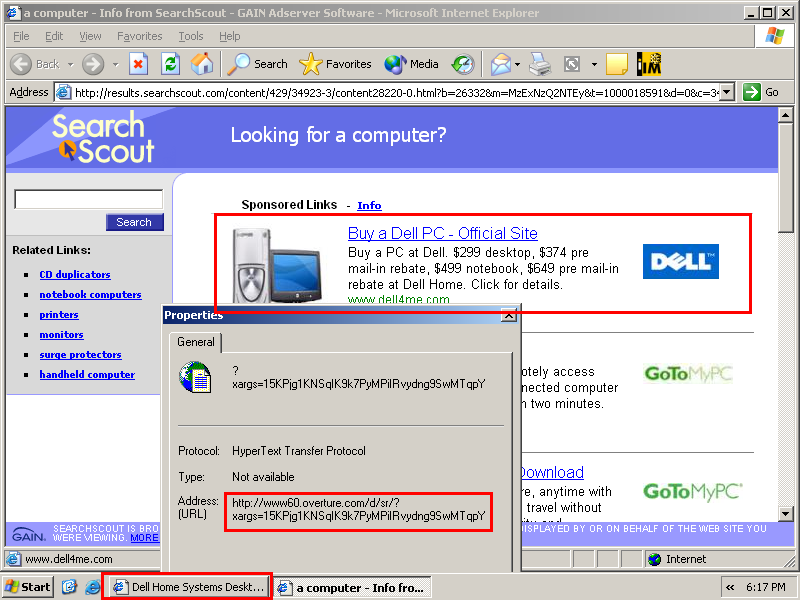Click the page scrollbar up arrow
This screenshot has height=600, width=800.
click(786, 115)
